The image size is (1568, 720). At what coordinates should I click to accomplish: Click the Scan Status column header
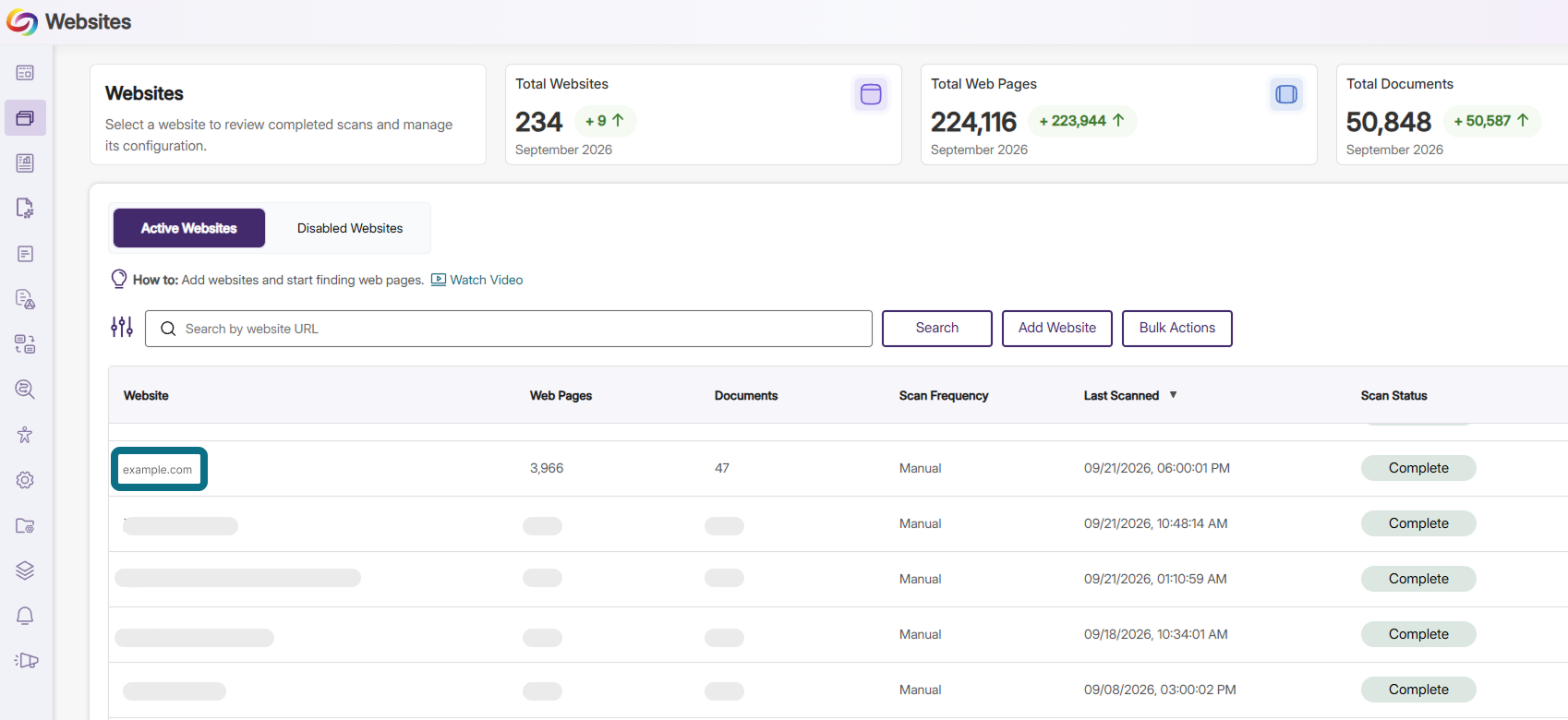pyautogui.click(x=1393, y=396)
